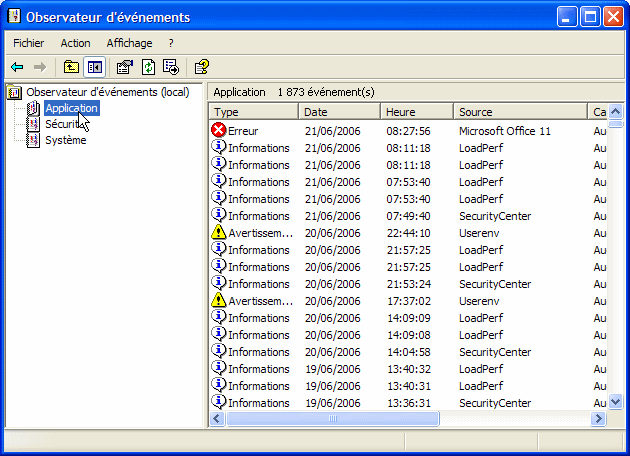
Task: Open the Fichier menu
Action: pyautogui.click(x=29, y=43)
